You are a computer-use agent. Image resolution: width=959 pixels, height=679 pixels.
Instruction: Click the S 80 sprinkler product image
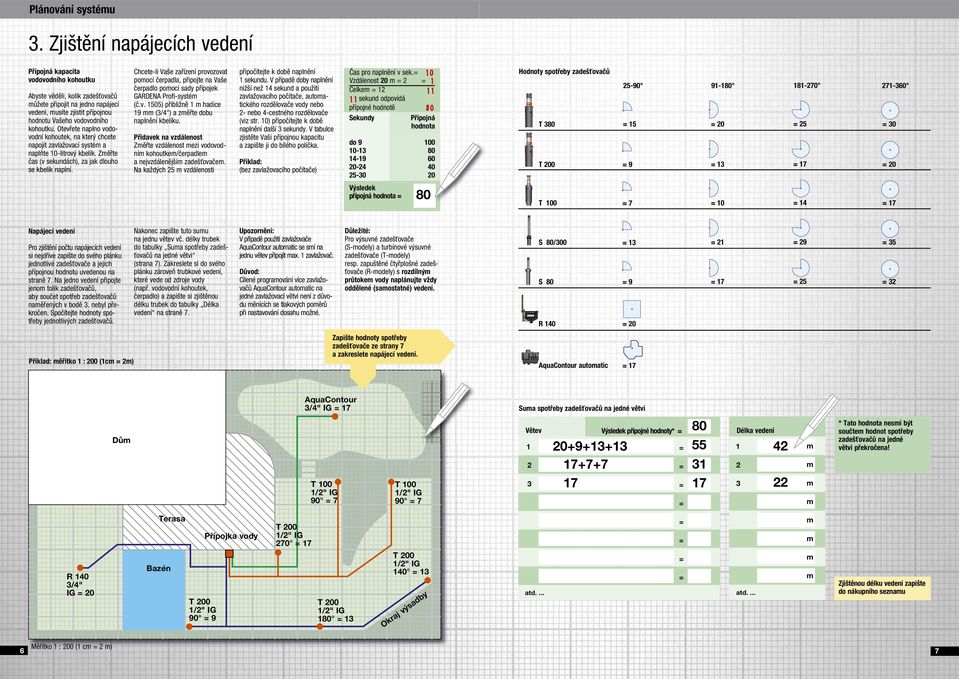pyautogui.click(x=528, y=270)
